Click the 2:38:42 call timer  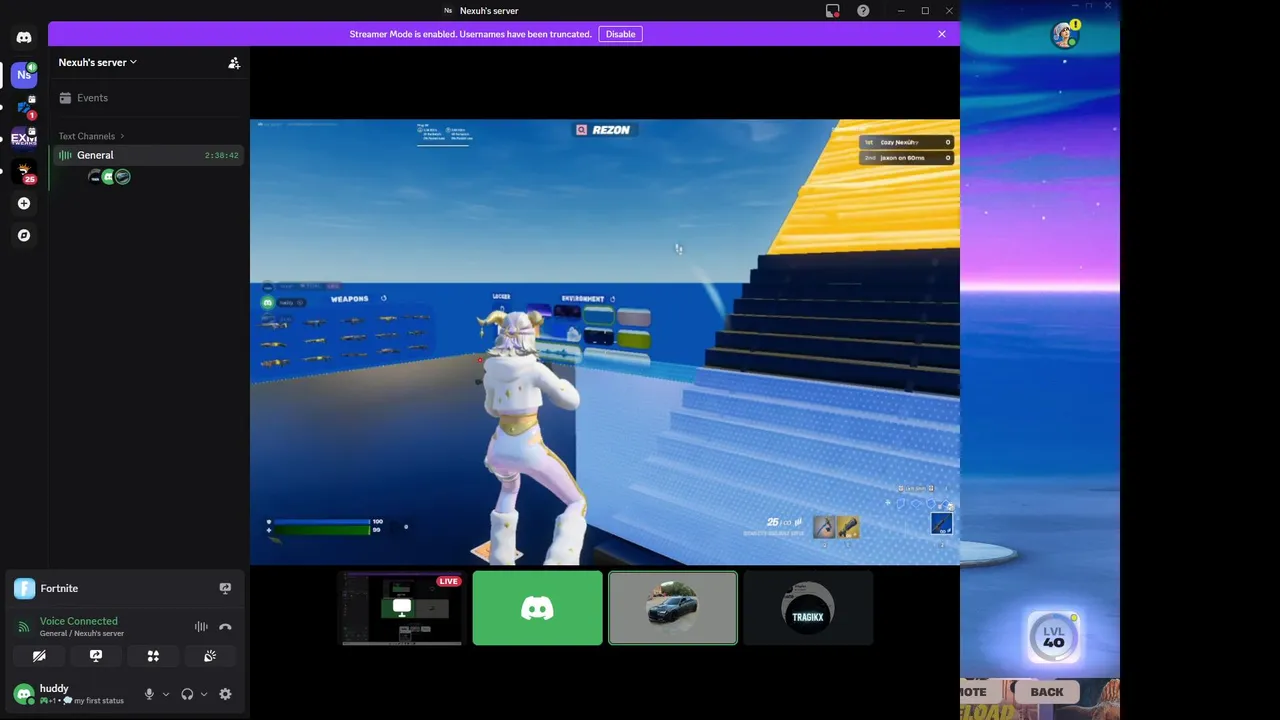(221, 155)
